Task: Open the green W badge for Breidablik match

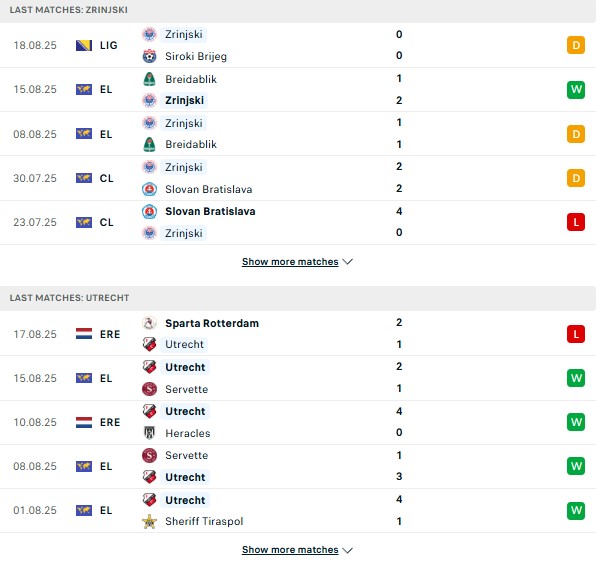Action: click(576, 89)
